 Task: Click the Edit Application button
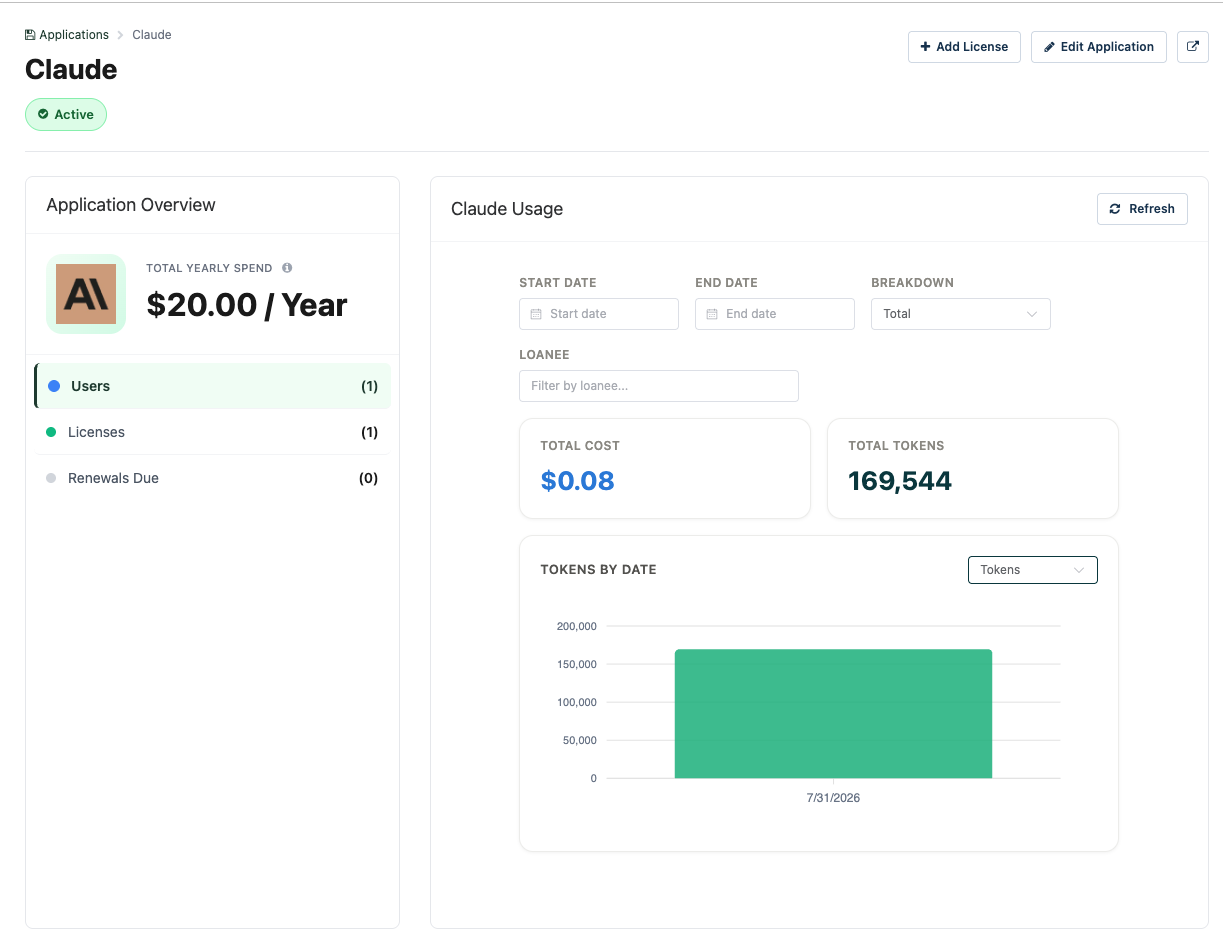[1098, 47]
